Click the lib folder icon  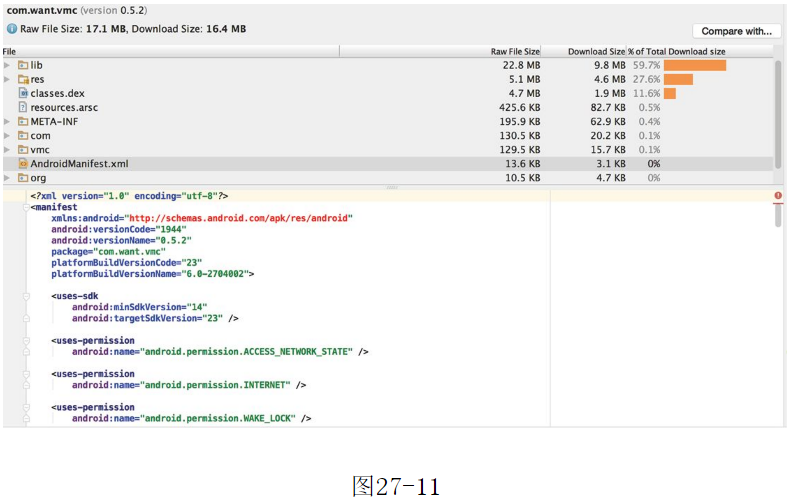22,65
